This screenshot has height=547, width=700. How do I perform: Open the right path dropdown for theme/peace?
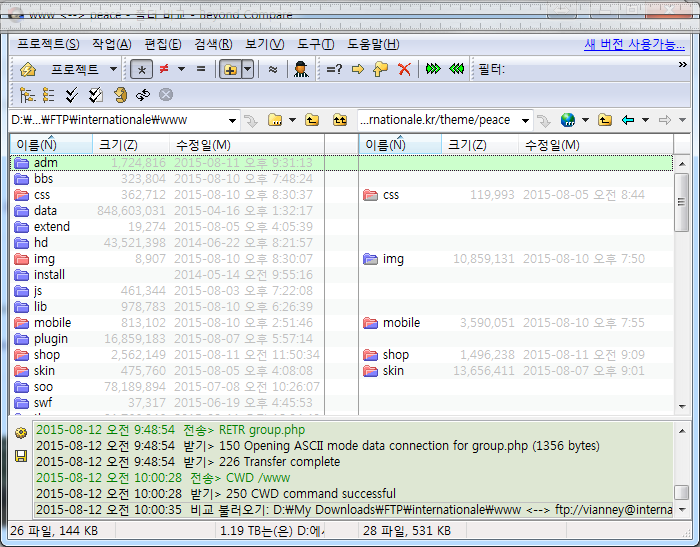(525, 120)
